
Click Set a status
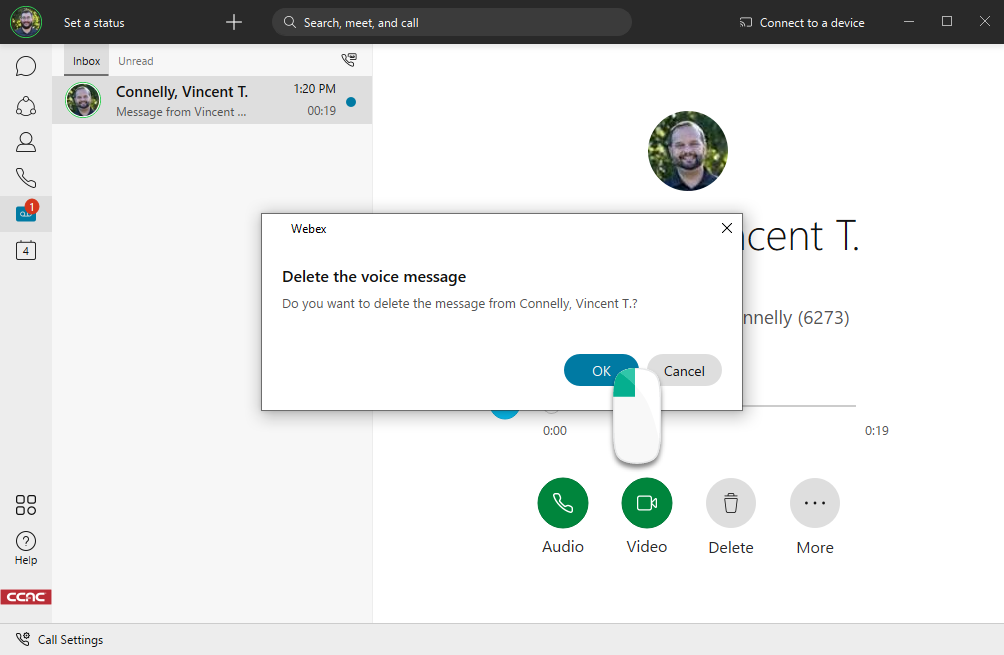[94, 22]
